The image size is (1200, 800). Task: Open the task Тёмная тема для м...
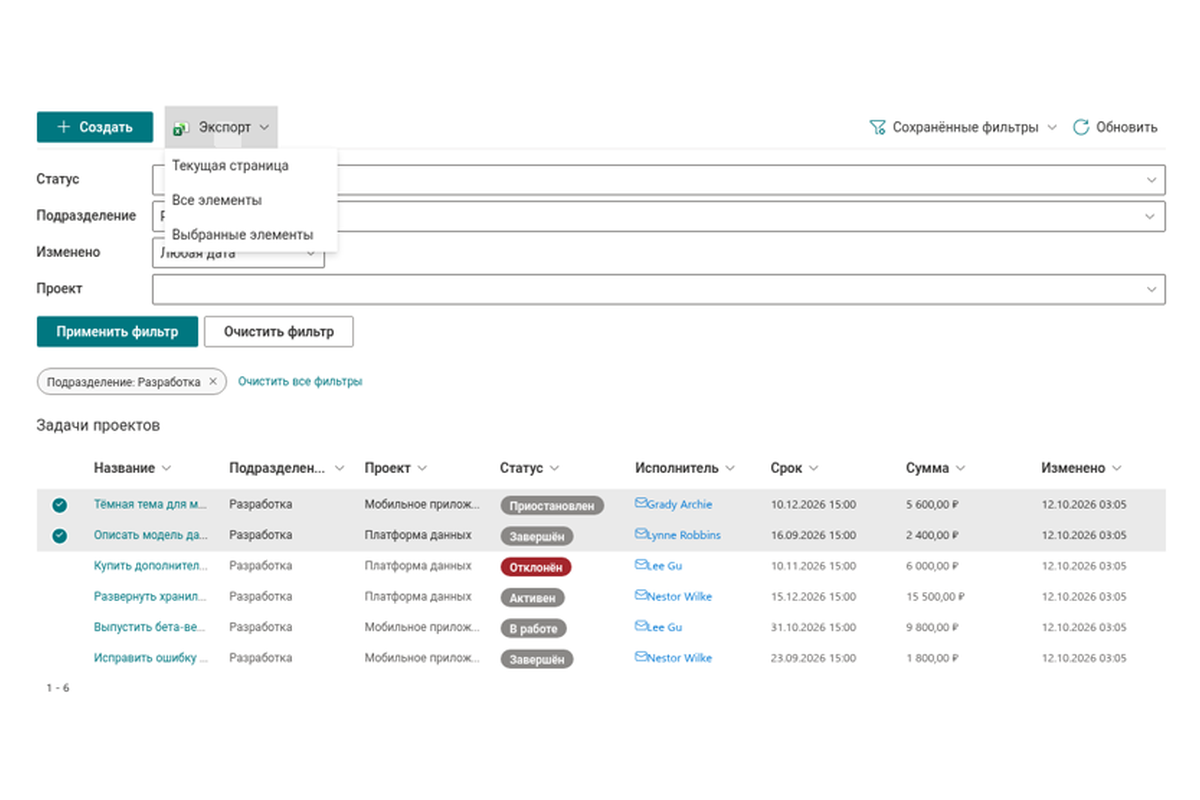tap(151, 505)
